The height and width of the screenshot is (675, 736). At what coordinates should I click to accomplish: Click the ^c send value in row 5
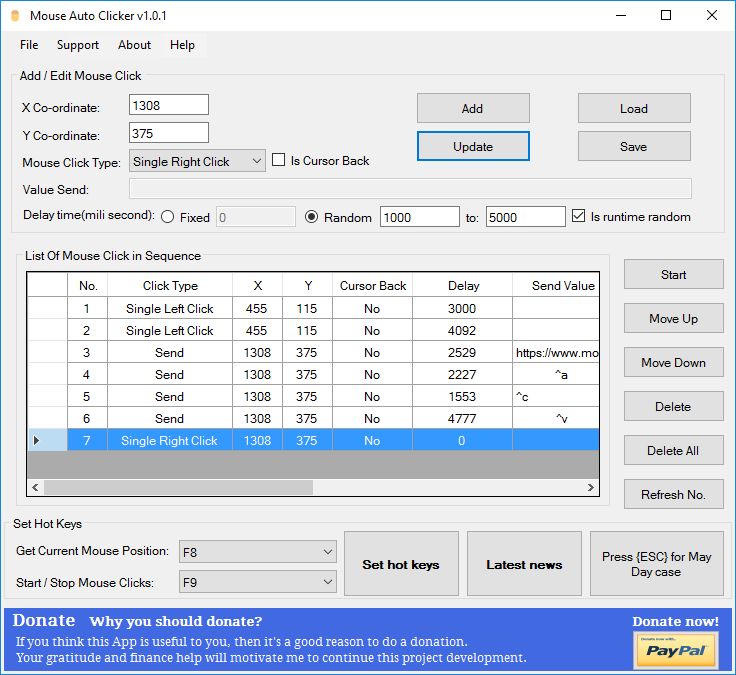click(x=556, y=397)
